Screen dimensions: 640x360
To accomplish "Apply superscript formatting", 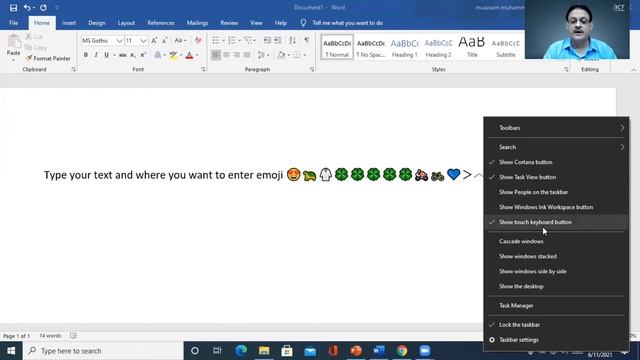I will (143, 55).
